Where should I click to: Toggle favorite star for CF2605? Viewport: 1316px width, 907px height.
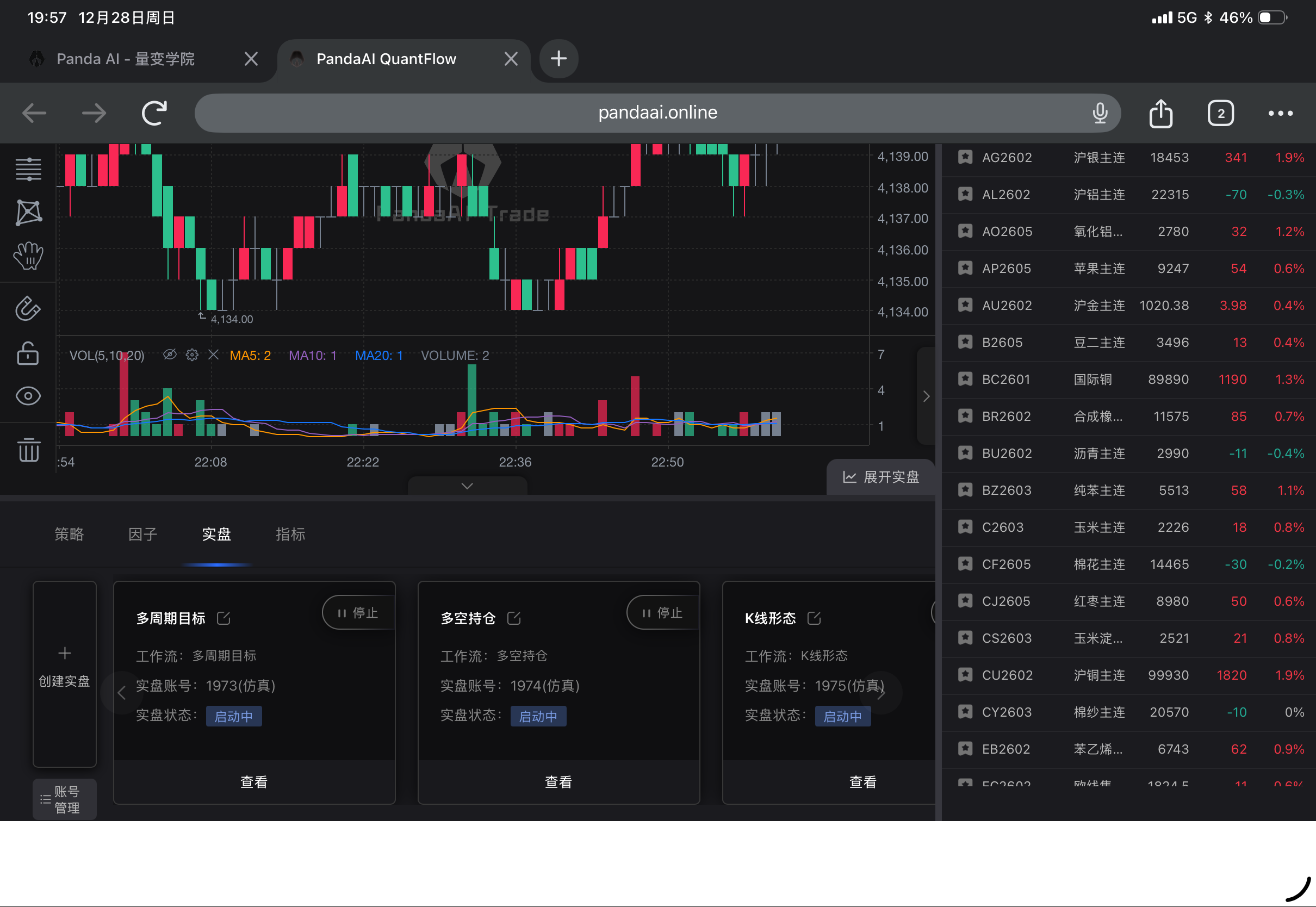(x=965, y=564)
